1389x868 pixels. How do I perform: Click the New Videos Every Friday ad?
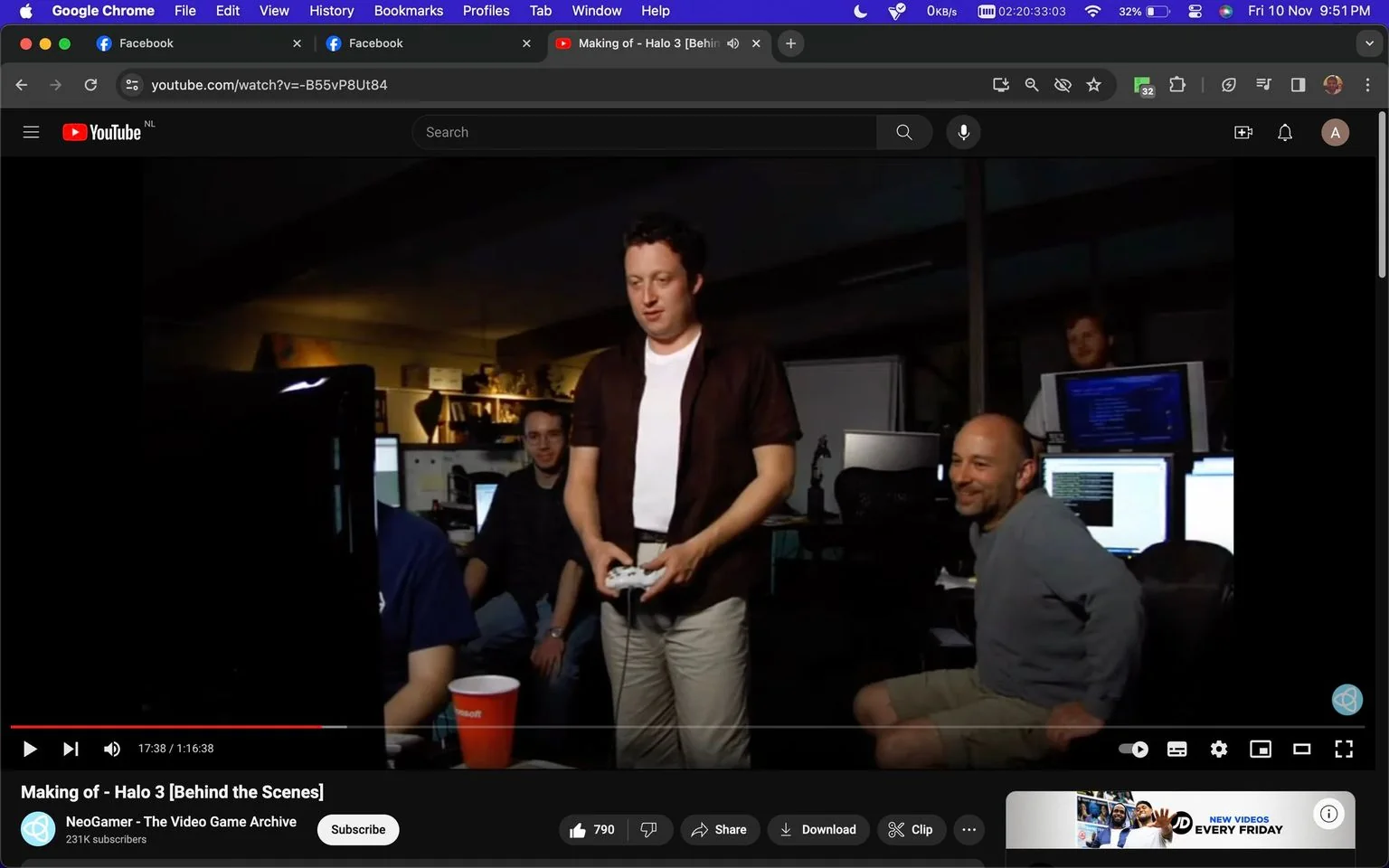coord(1180,820)
